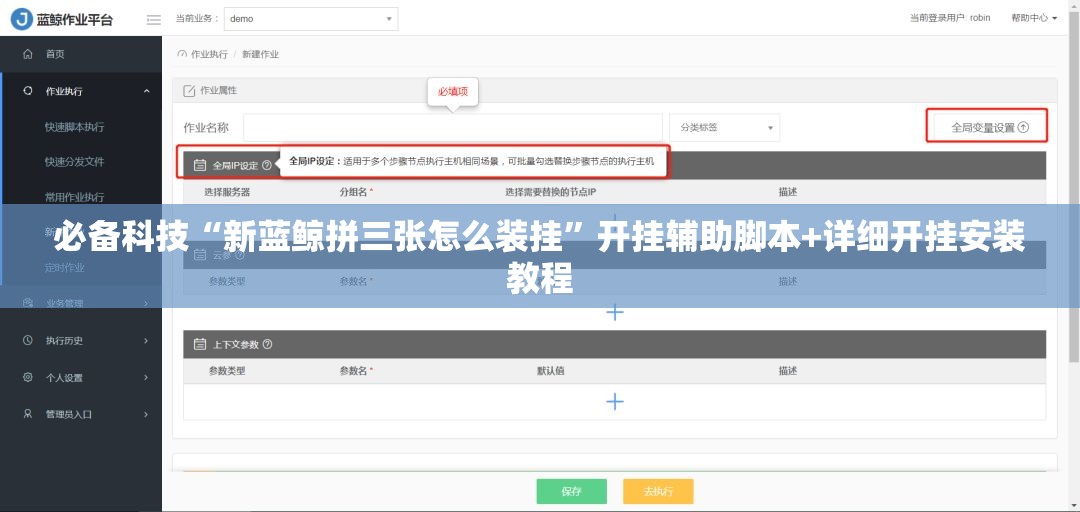Click the yellow 去执行 button
This screenshot has width=1080, height=512.
click(658, 491)
